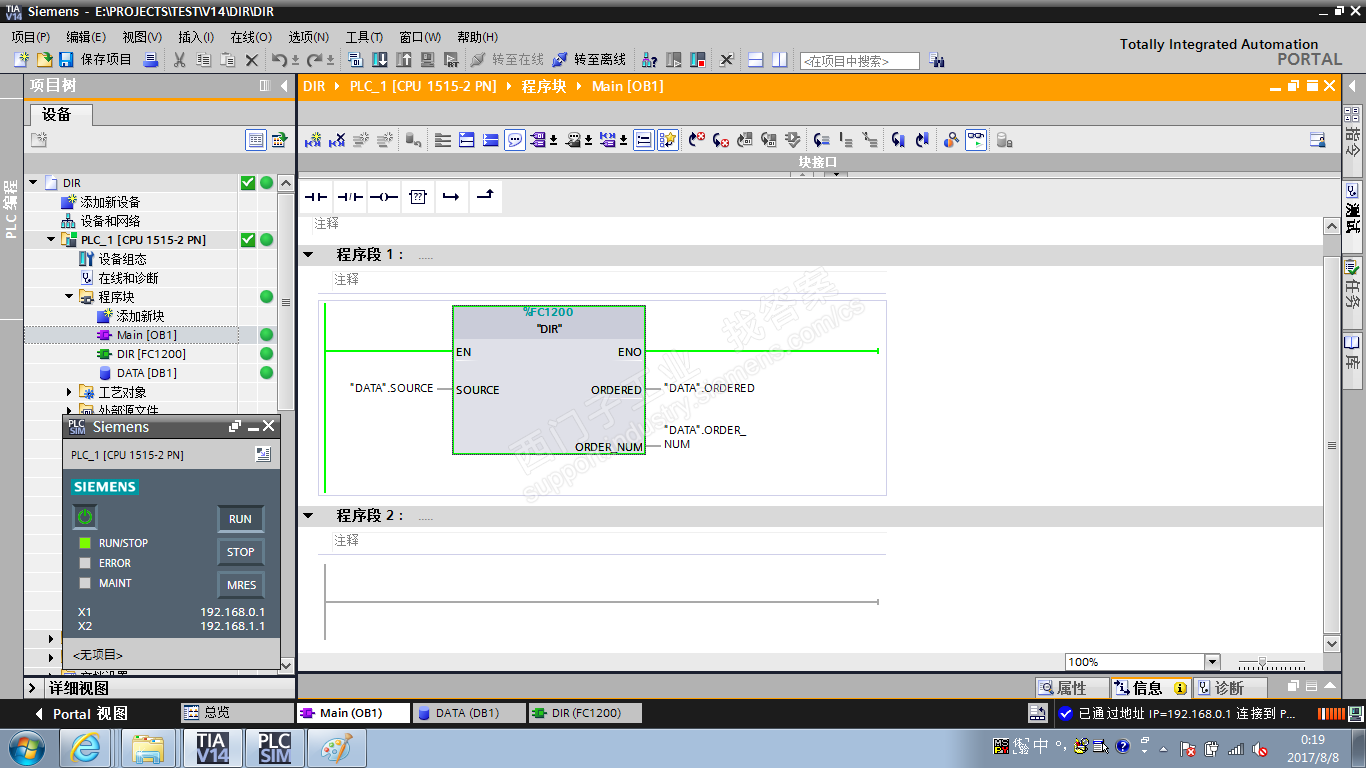This screenshot has width=1366, height=768.
Task: Split editor area vertically
Action: (x=780, y=60)
